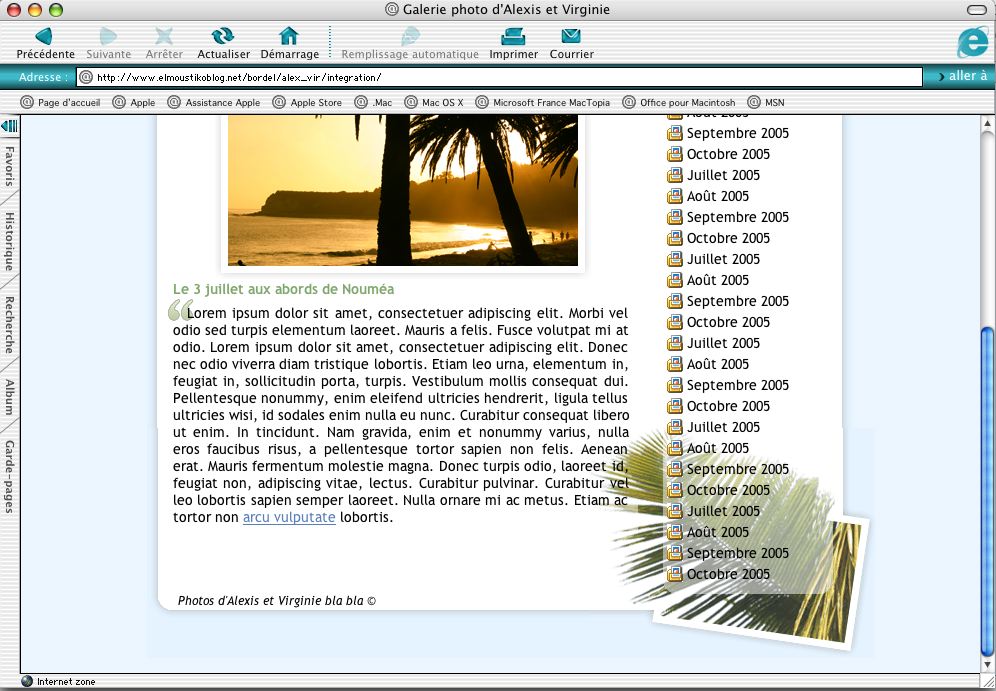Refresh the page with Actualiser
The image size is (996, 691).
[224, 43]
